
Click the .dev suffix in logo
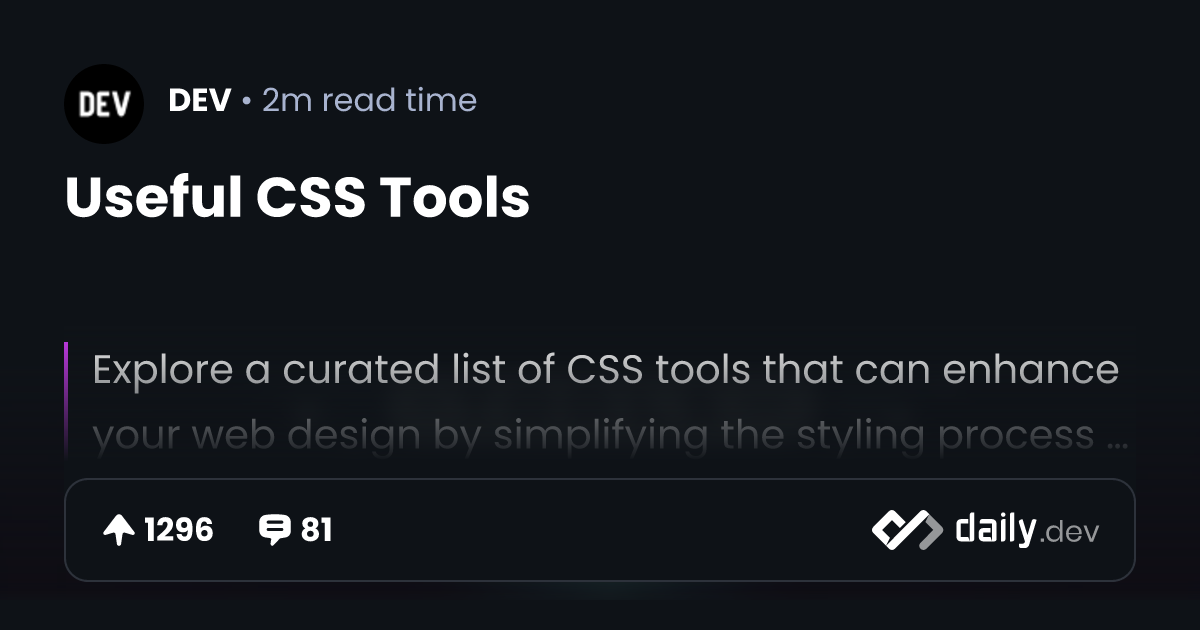(1069, 532)
